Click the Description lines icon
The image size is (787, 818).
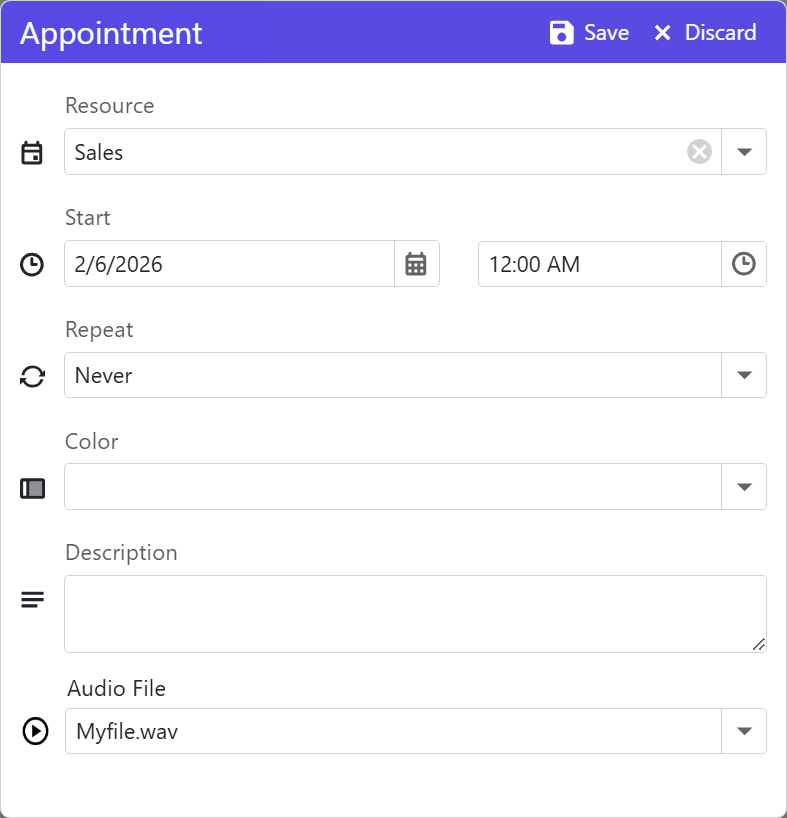[x=33, y=600]
